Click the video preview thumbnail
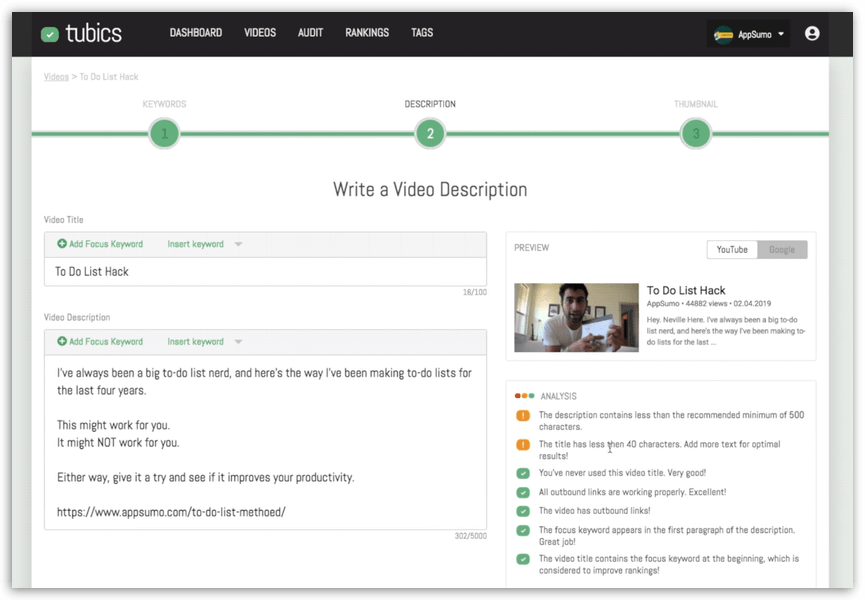Image resolution: width=865 pixels, height=600 pixels. (576, 318)
